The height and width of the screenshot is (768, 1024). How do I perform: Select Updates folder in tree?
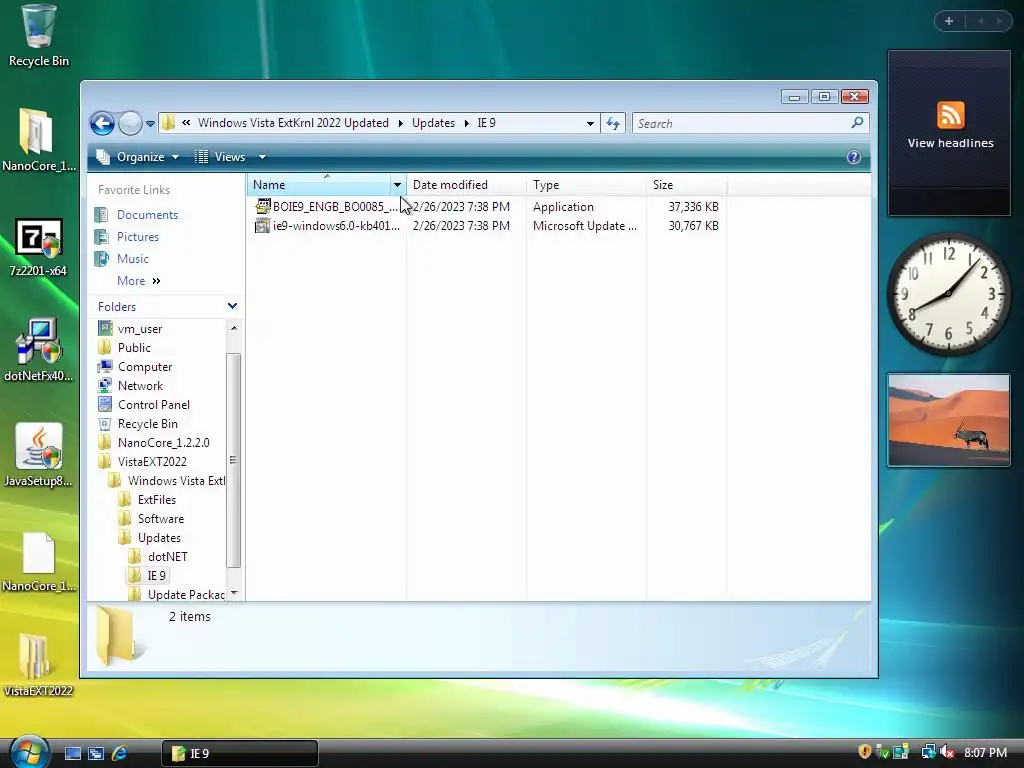[x=159, y=537]
